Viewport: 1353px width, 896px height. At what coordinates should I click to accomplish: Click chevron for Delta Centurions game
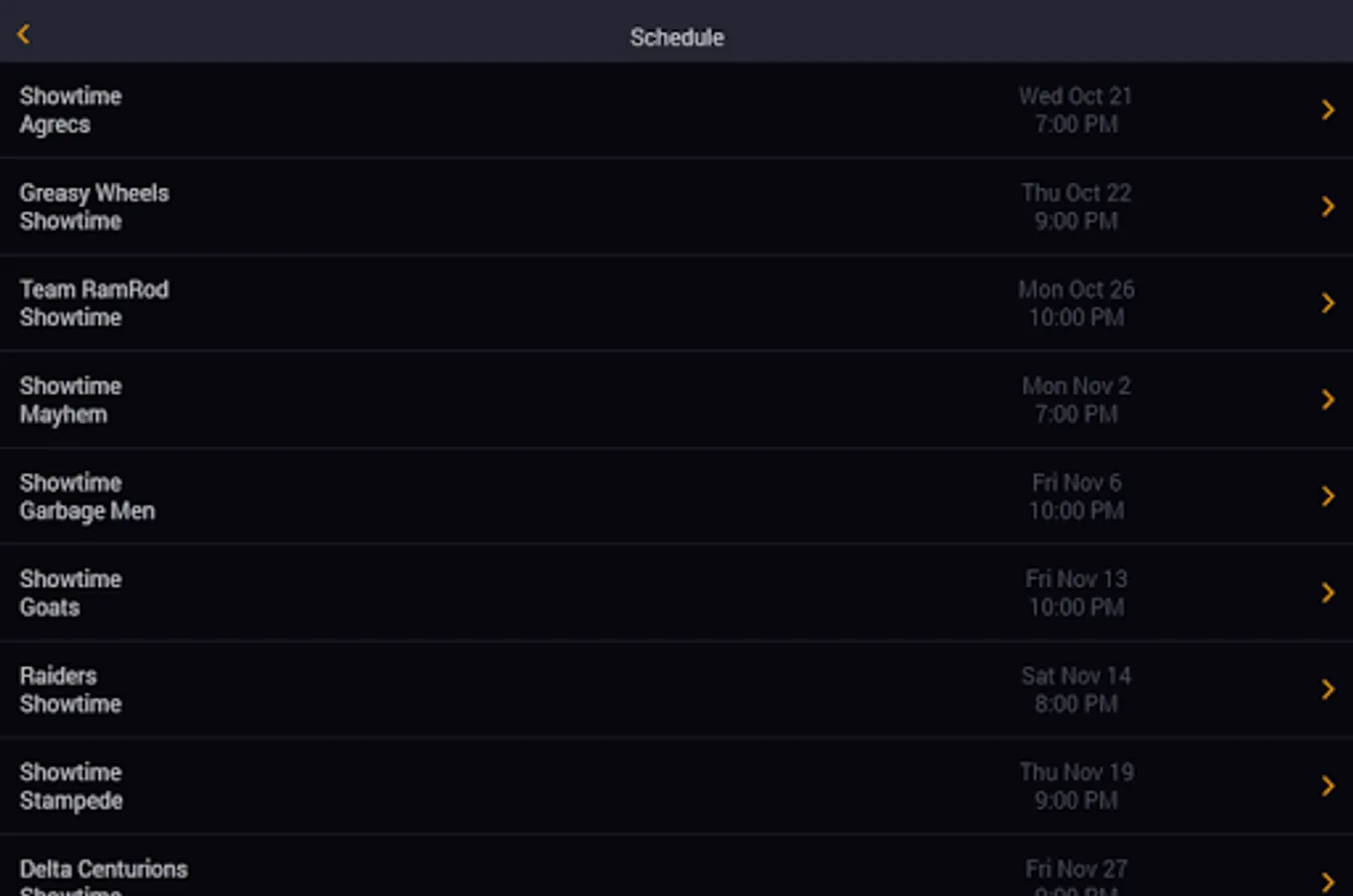click(x=1327, y=881)
